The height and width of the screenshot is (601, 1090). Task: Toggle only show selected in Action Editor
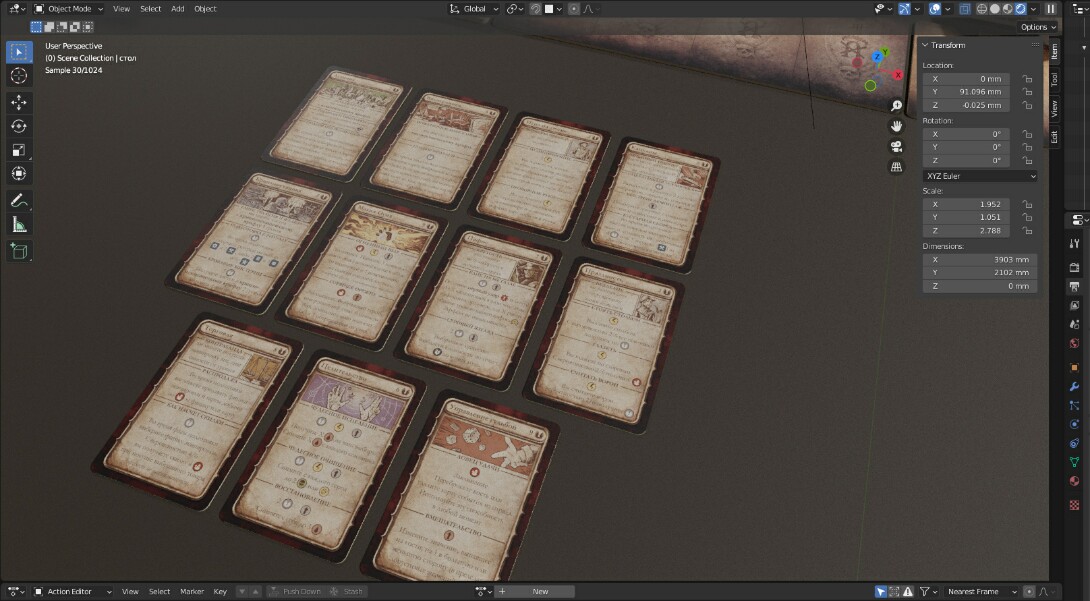pos(881,592)
